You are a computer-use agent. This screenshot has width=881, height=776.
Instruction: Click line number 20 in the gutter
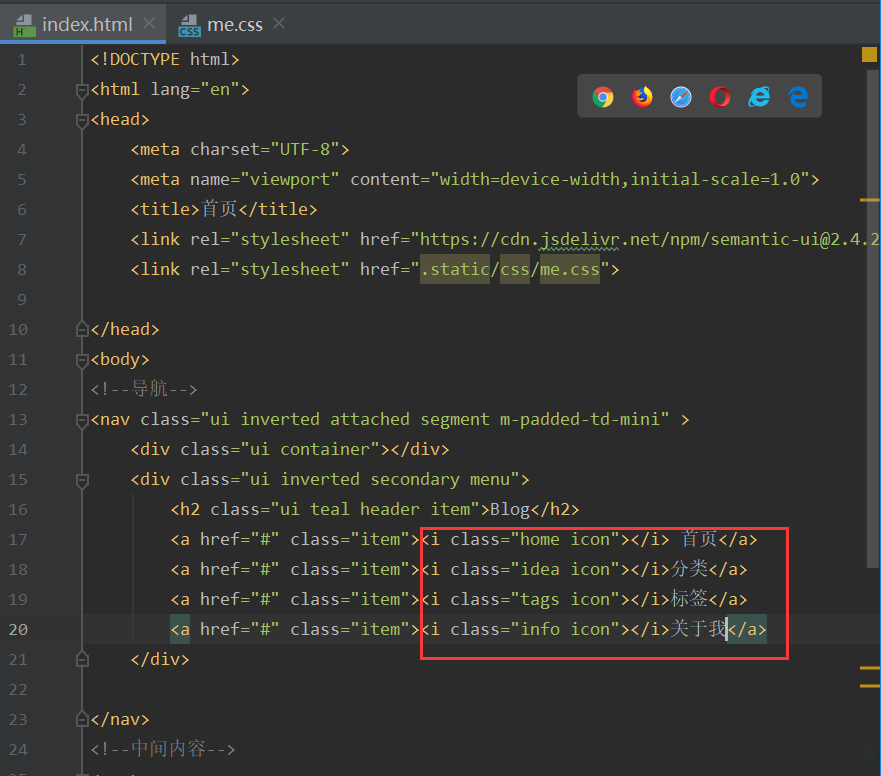click(19, 629)
